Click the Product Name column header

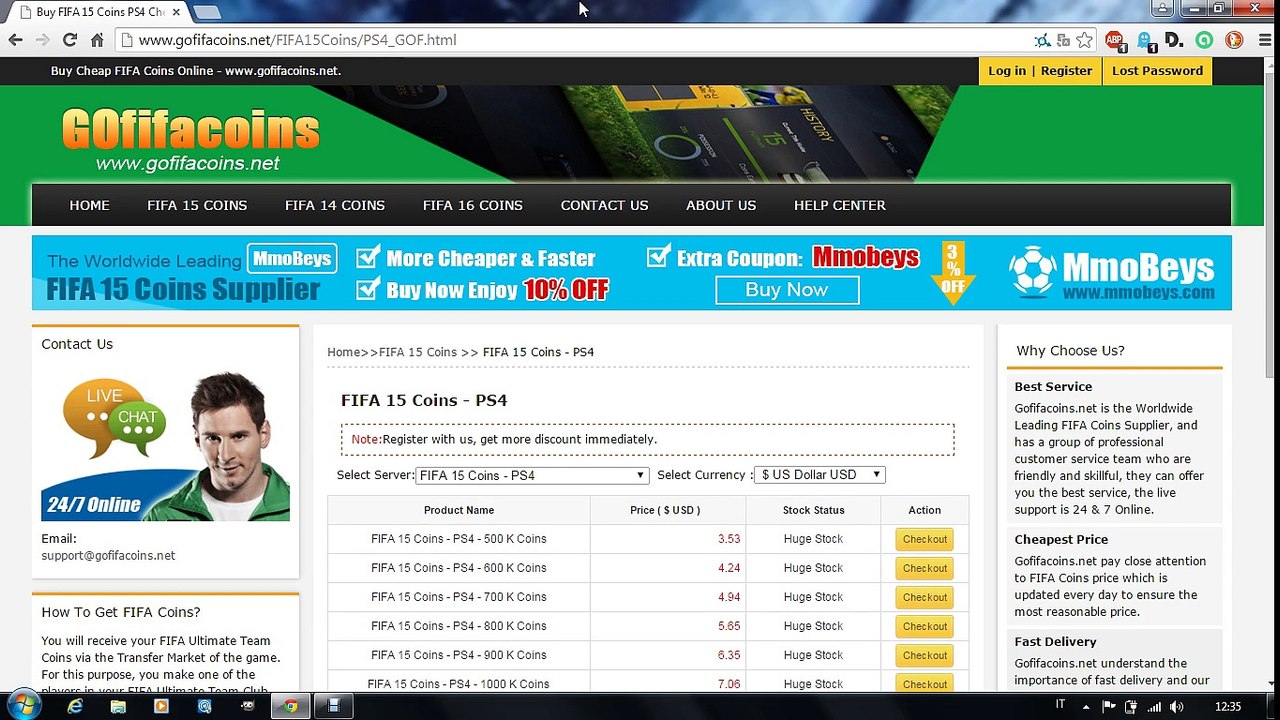(459, 510)
